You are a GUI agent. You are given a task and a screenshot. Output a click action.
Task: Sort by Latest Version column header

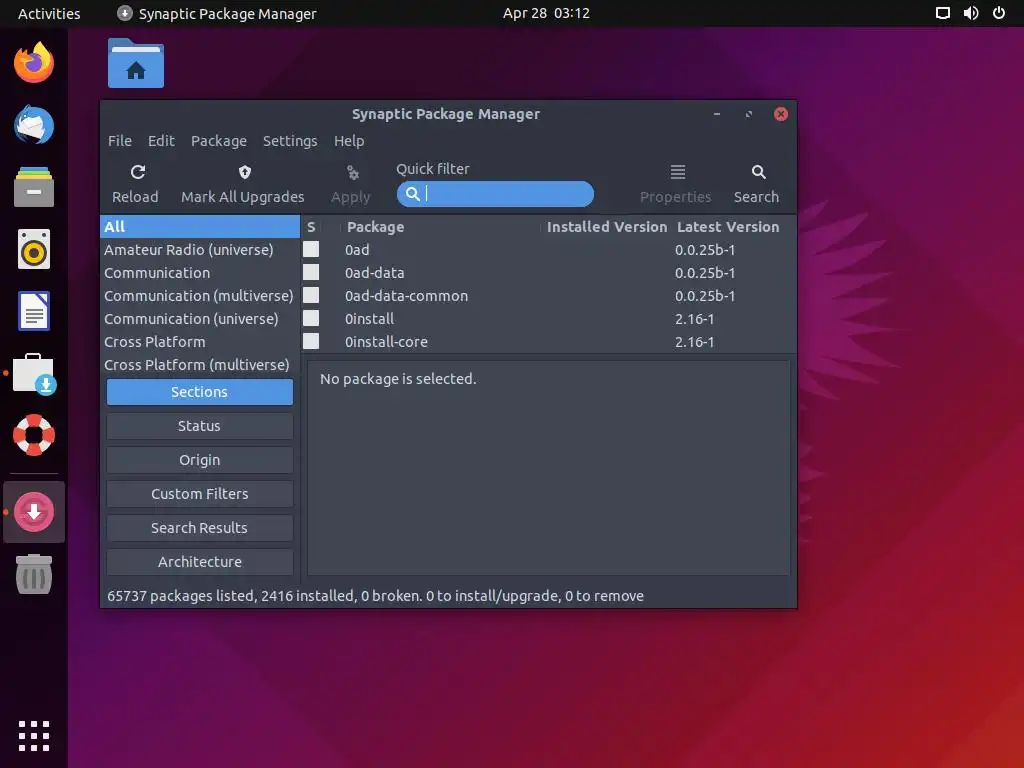coord(728,227)
